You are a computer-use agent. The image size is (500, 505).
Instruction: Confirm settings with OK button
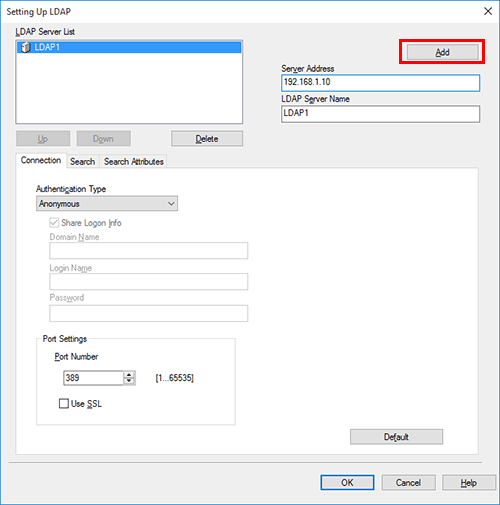[347, 483]
